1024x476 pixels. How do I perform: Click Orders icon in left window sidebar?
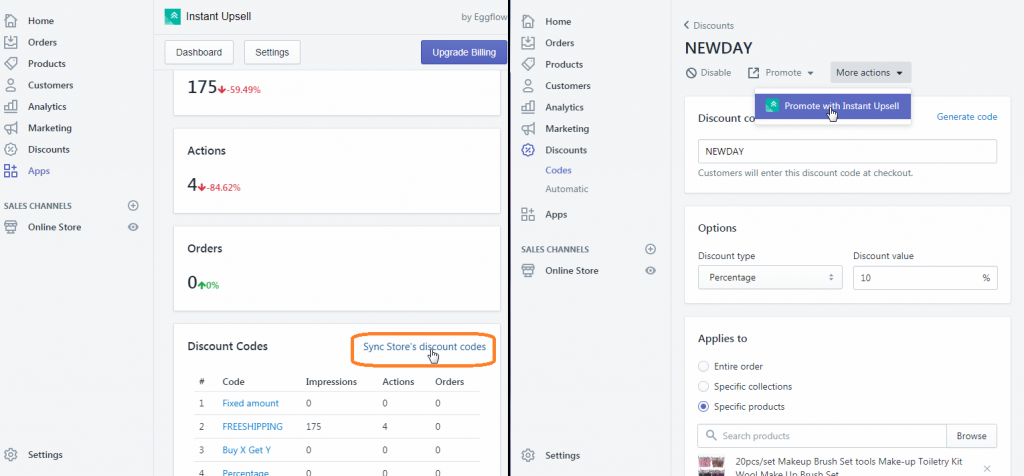click(x=10, y=42)
